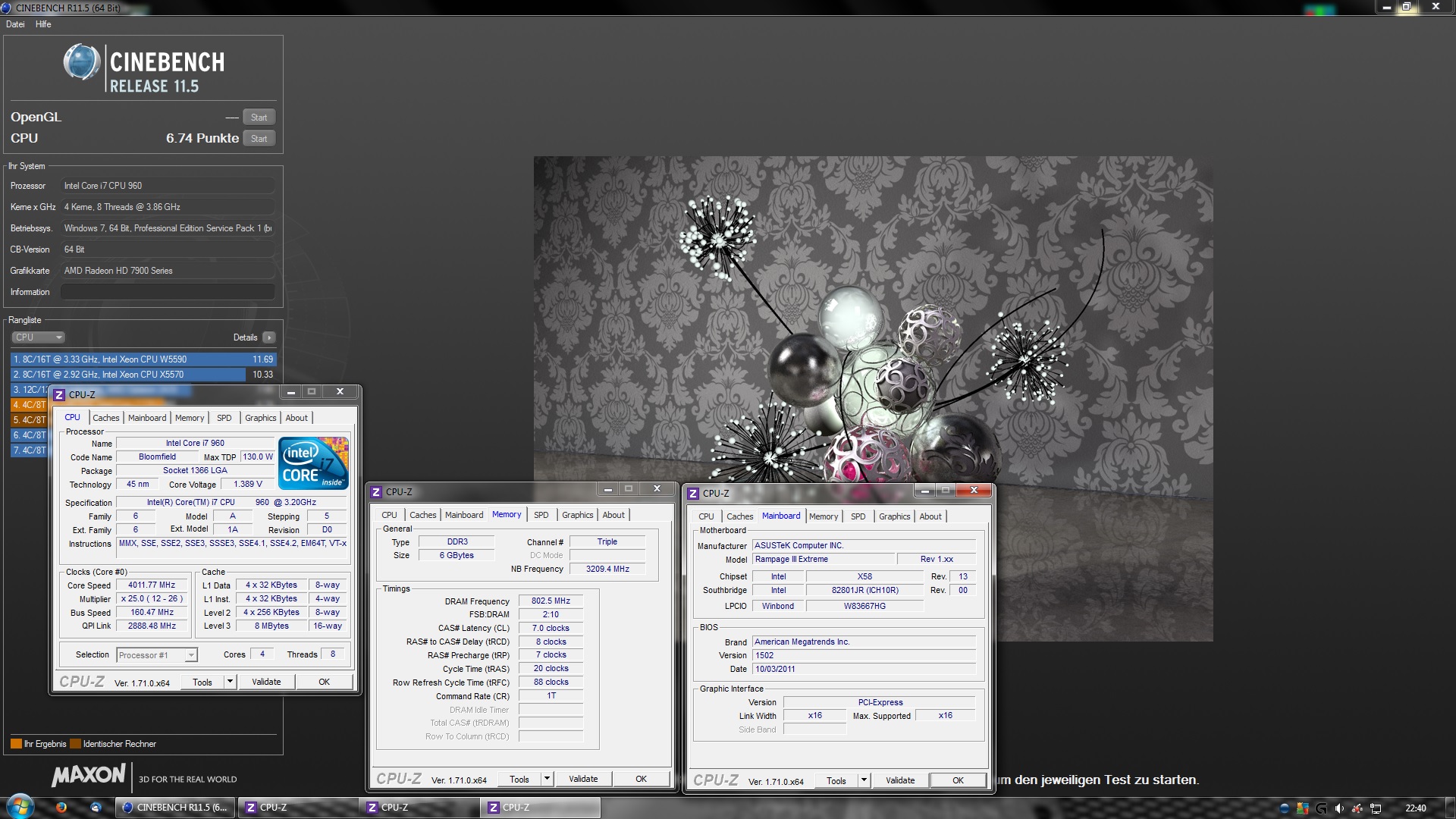Click Tools button in the Memory window
The image size is (1456, 819).
(x=519, y=779)
